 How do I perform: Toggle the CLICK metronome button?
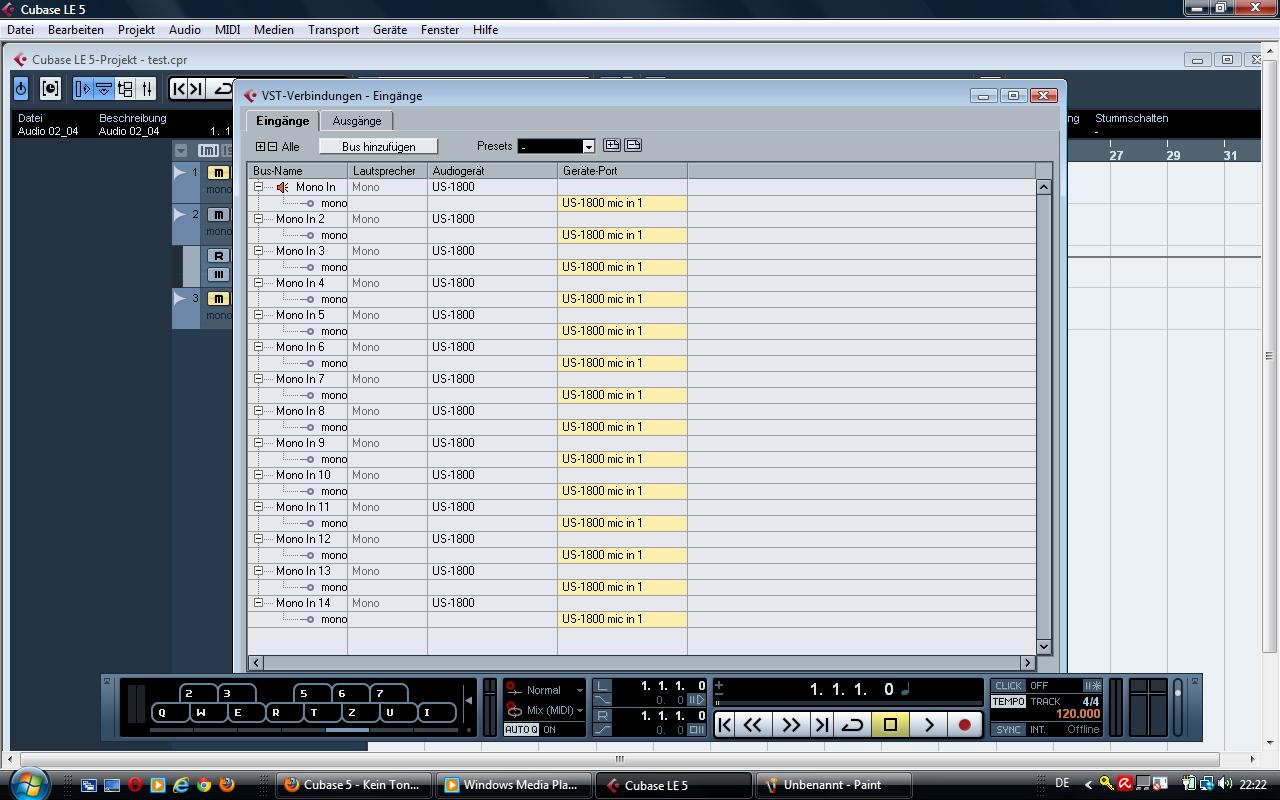coord(1008,686)
